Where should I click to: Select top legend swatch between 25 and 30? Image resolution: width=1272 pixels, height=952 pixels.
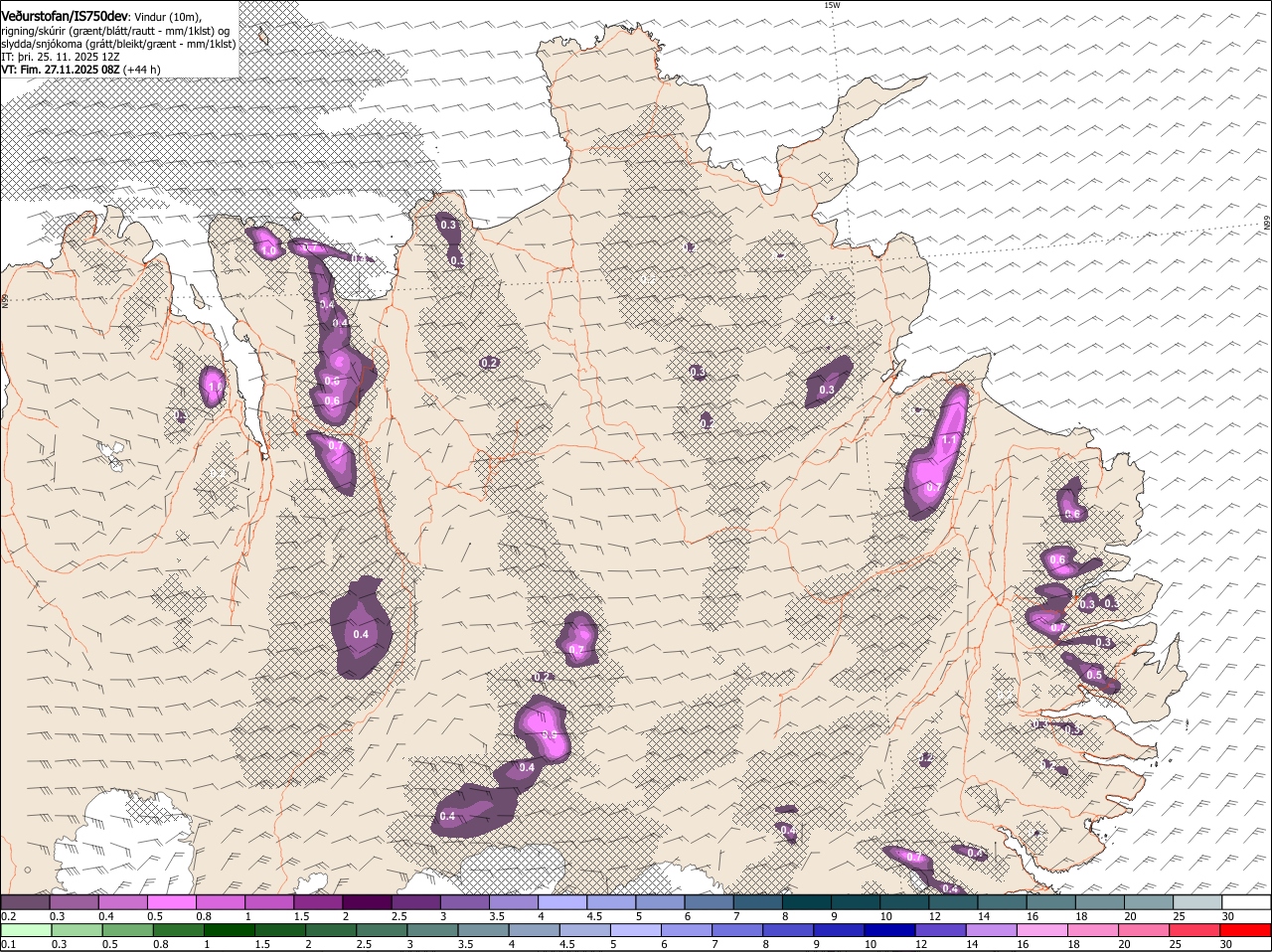pyautogui.click(x=1197, y=901)
